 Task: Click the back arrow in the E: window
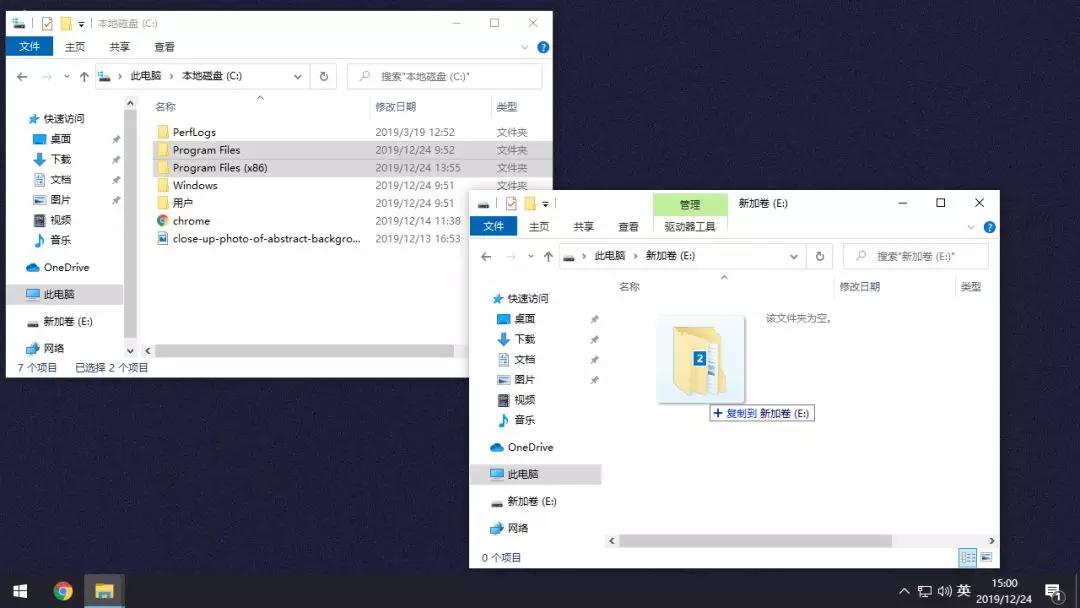coord(486,256)
